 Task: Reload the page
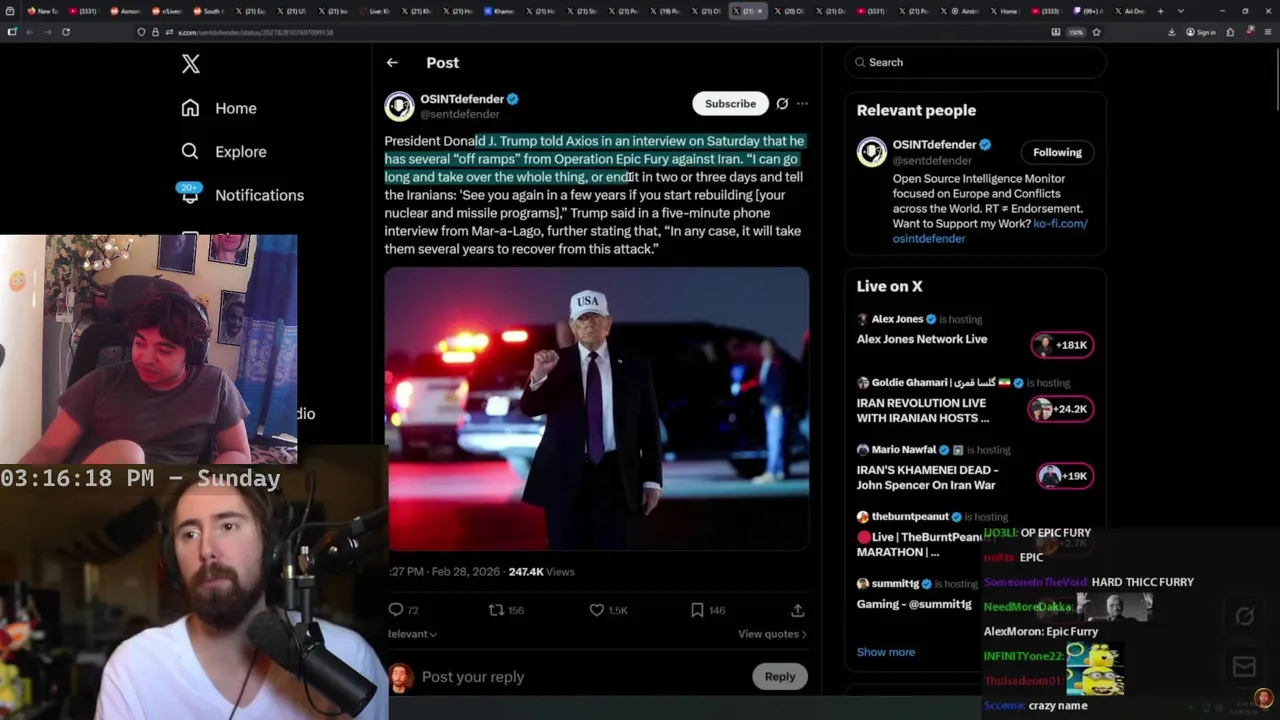(66, 32)
